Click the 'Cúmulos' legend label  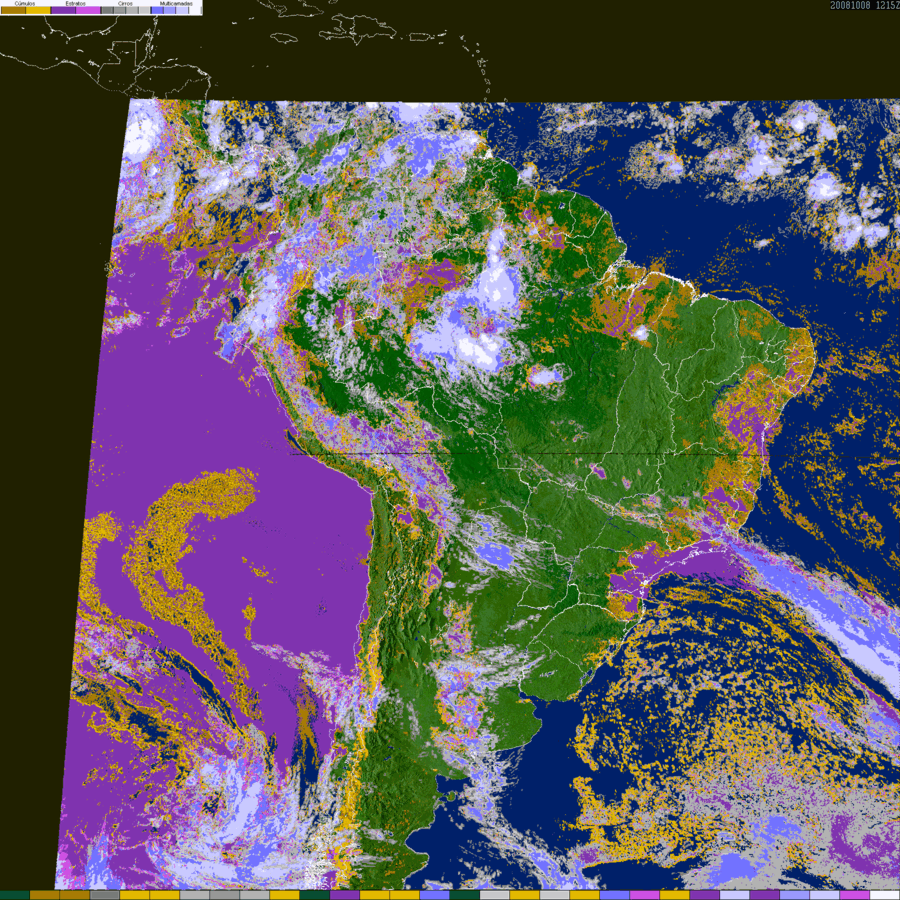(x=25, y=3)
